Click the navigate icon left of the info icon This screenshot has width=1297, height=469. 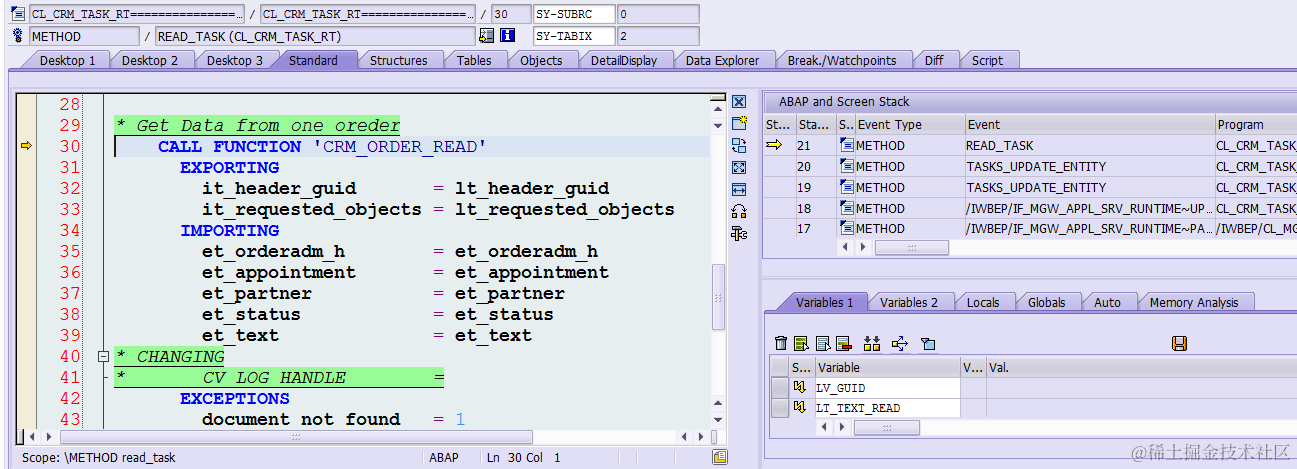tap(486, 36)
